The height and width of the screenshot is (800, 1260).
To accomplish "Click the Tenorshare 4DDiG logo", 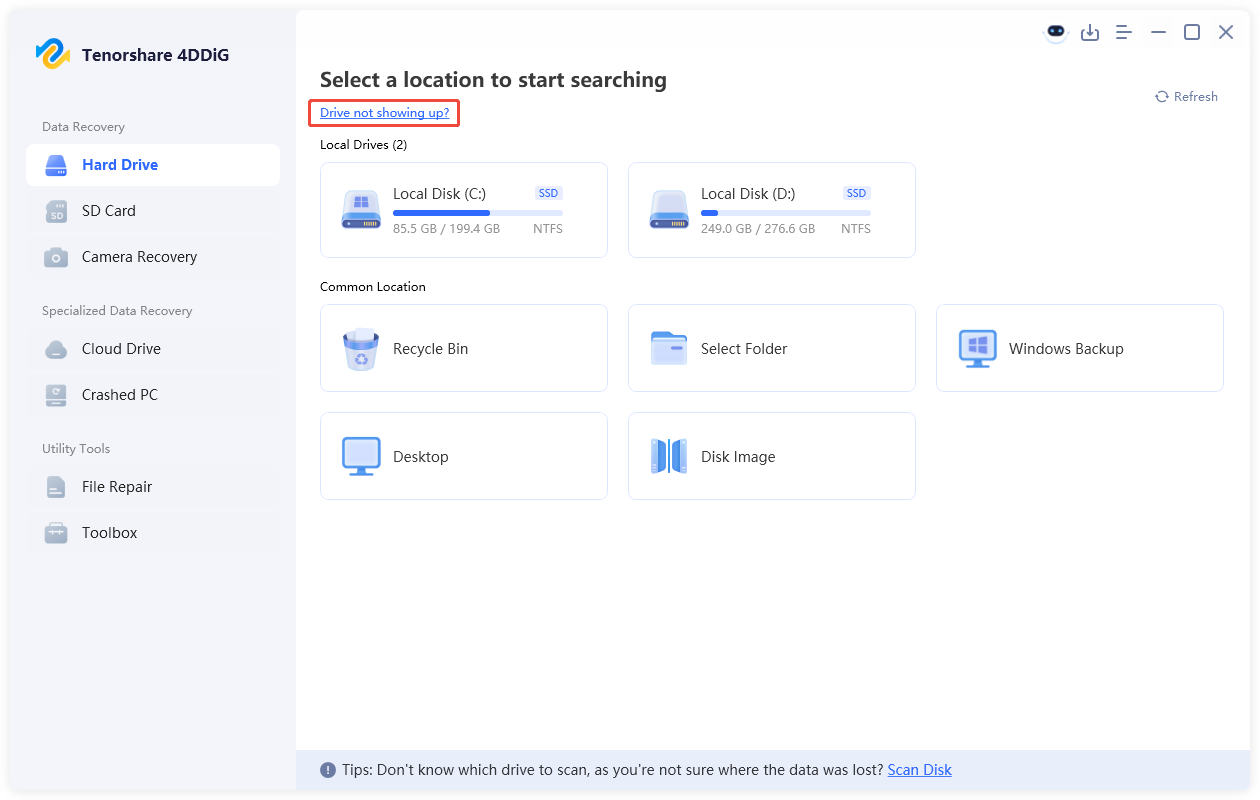I will point(52,54).
